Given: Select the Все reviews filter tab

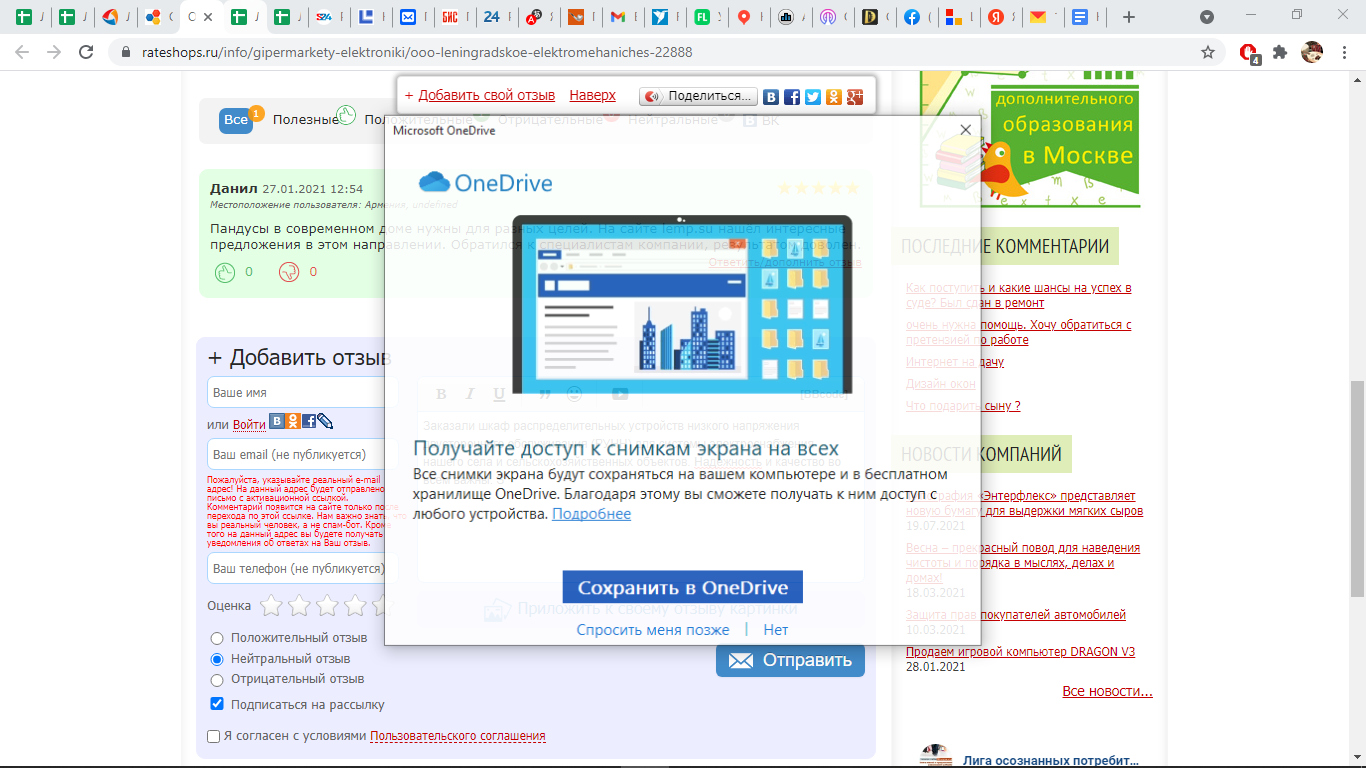Looking at the screenshot, I should (x=236, y=120).
